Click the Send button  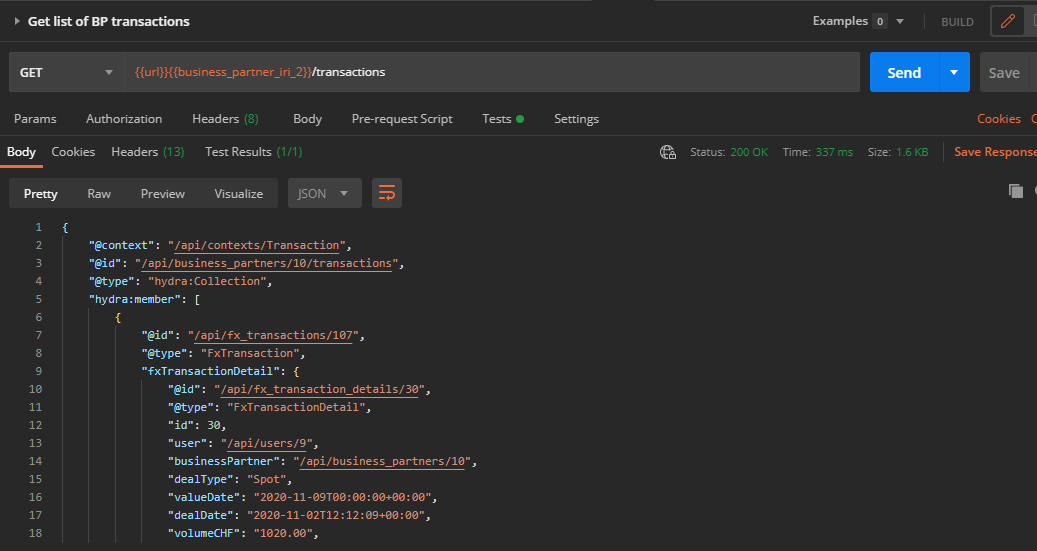tap(904, 72)
